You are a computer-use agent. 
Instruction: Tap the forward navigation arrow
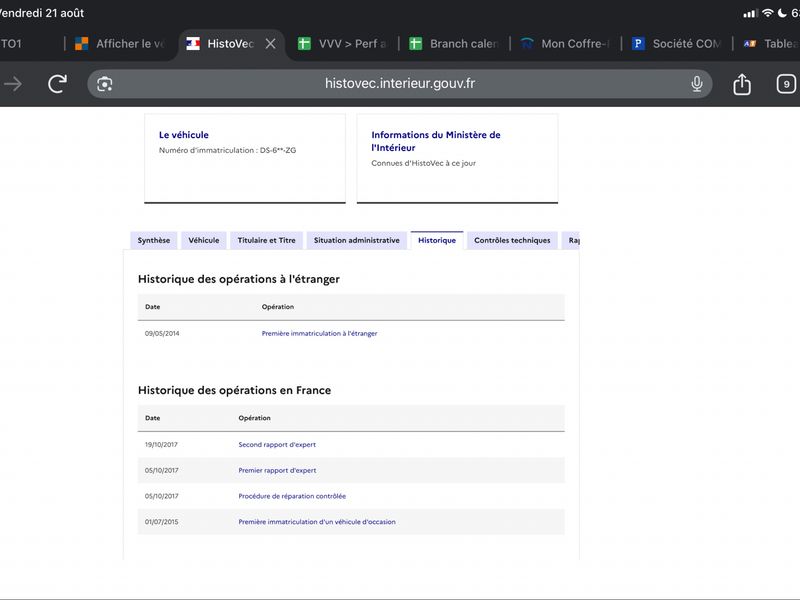pos(13,84)
